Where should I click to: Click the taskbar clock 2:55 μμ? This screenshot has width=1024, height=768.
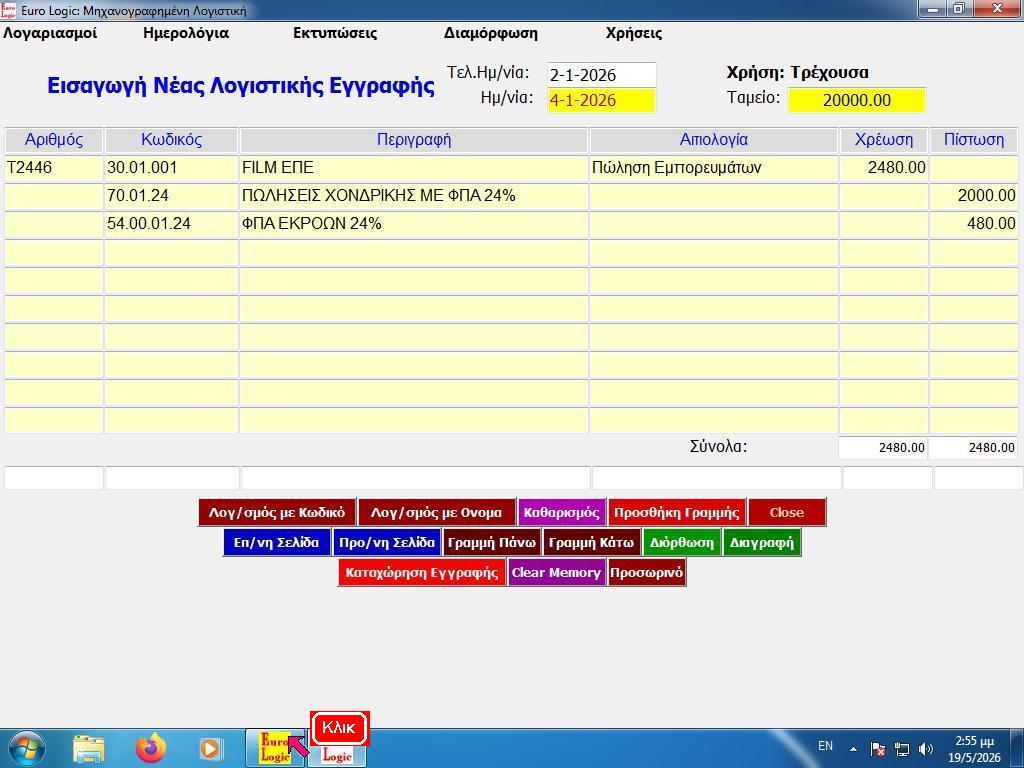(974, 741)
